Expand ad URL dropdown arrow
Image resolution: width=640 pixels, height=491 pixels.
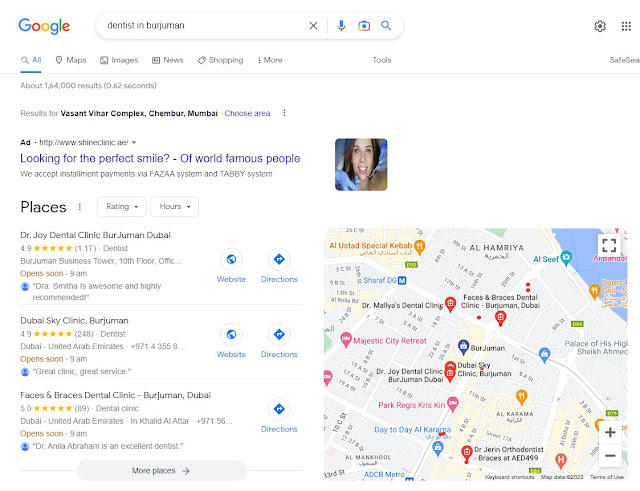[x=134, y=142]
